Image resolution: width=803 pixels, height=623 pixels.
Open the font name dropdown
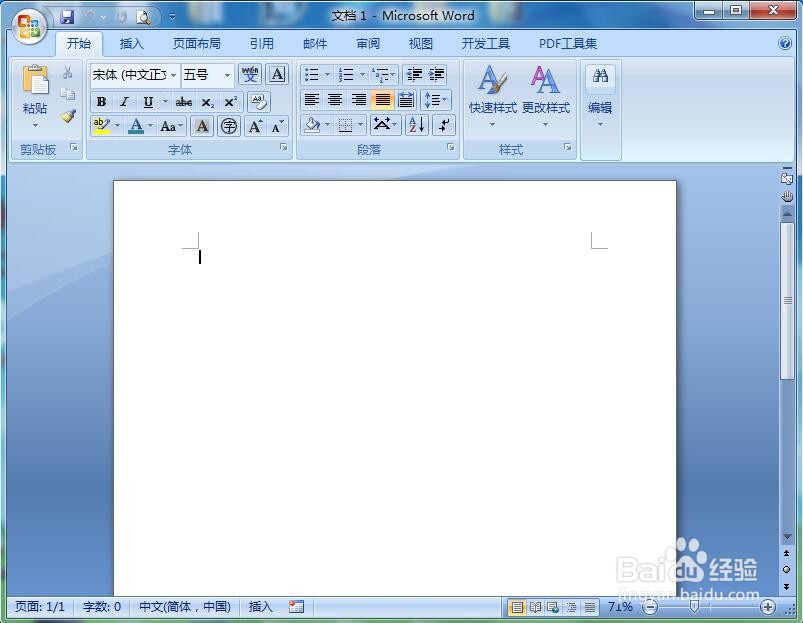(174, 75)
